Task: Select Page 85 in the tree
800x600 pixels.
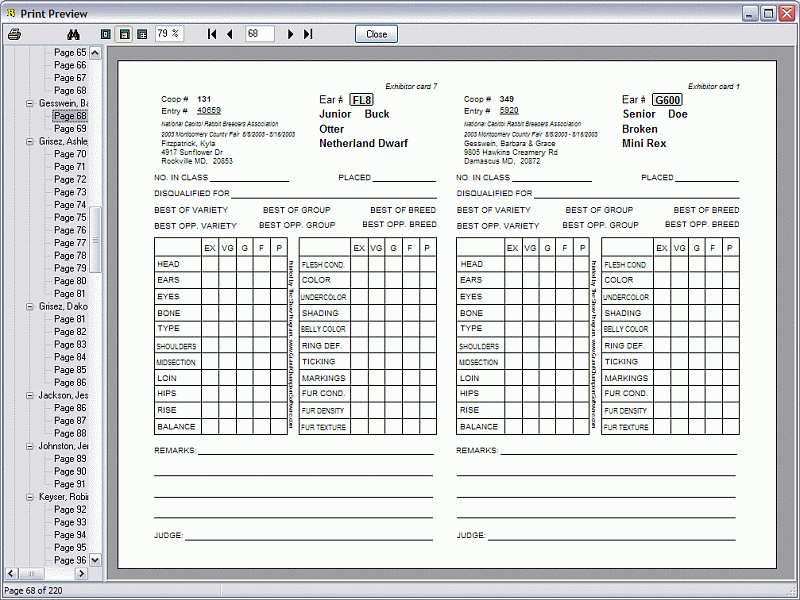Action: (x=70, y=369)
